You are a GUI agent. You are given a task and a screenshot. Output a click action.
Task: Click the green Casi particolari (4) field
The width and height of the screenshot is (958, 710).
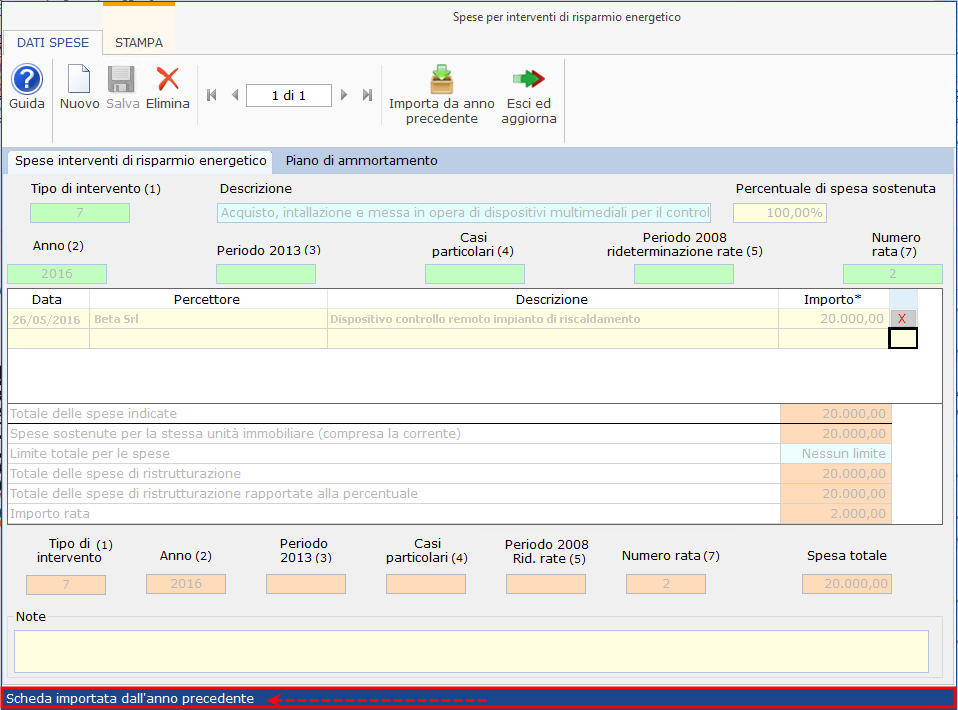[x=475, y=274]
